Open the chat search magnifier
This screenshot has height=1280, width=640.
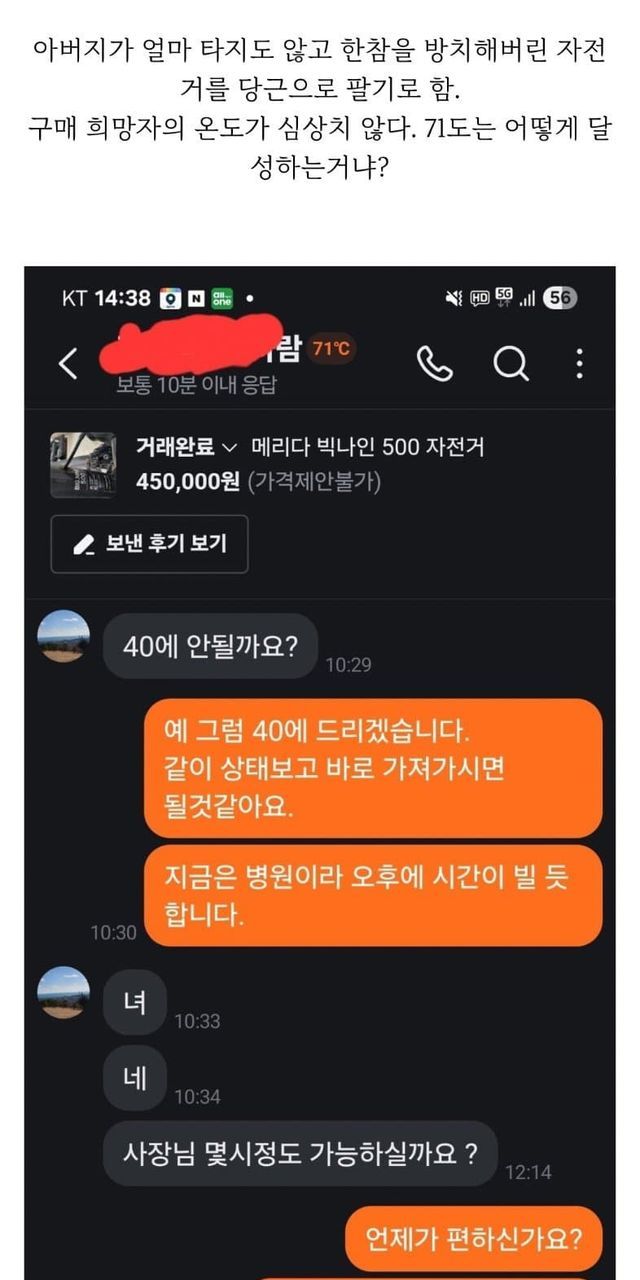click(x=511, y=364)
